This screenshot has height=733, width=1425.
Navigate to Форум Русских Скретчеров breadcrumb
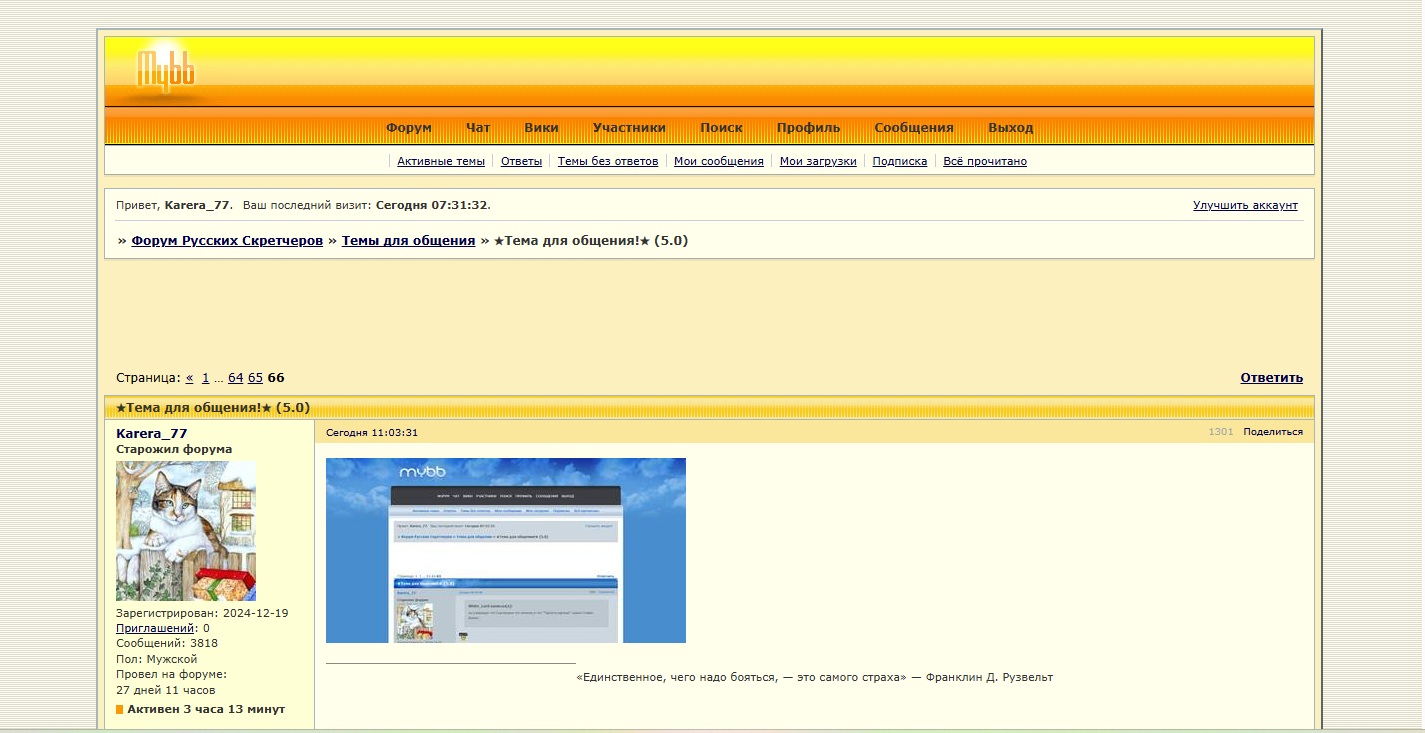coord(227,241)
